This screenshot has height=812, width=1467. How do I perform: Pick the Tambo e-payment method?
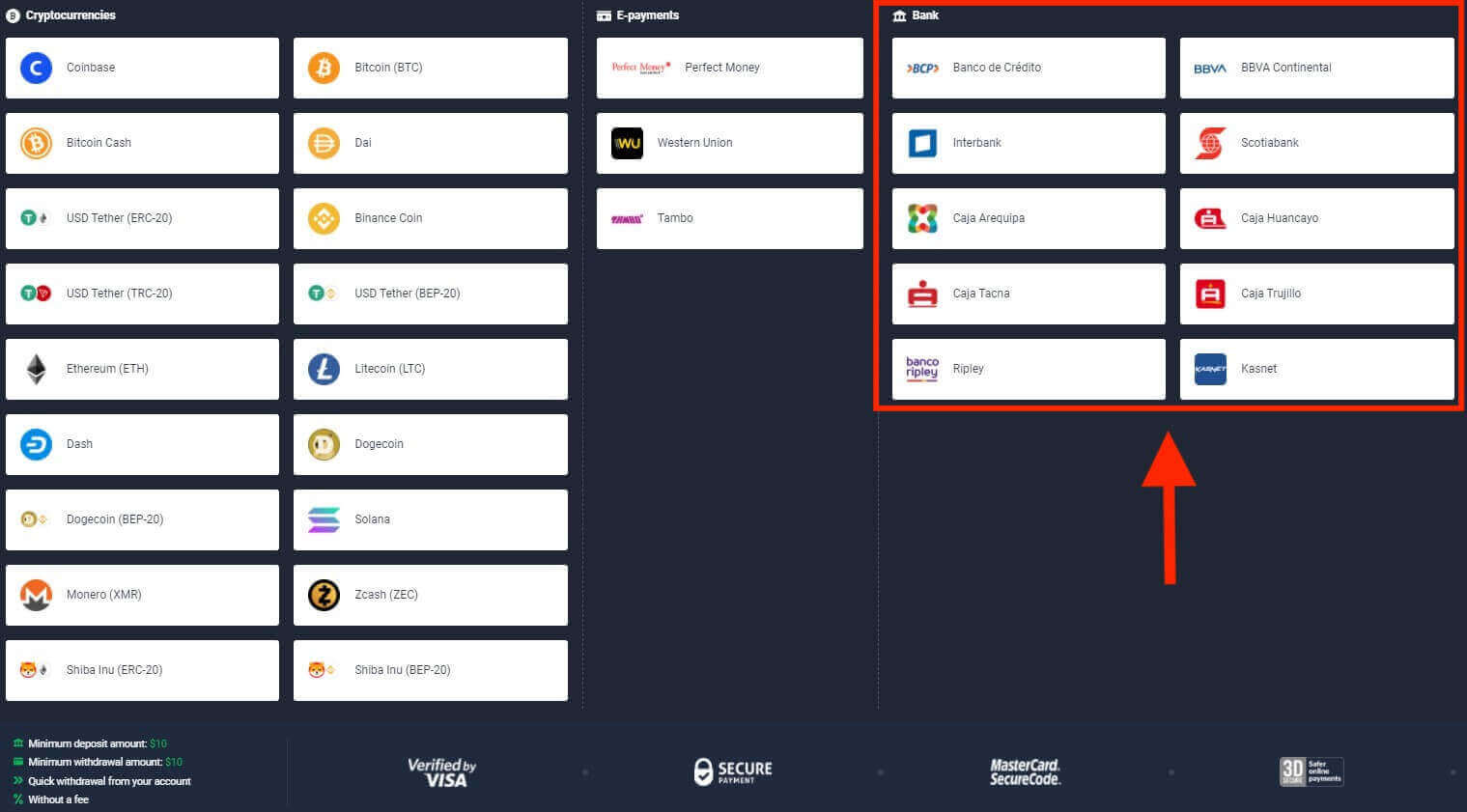click(x=729, y=218)
